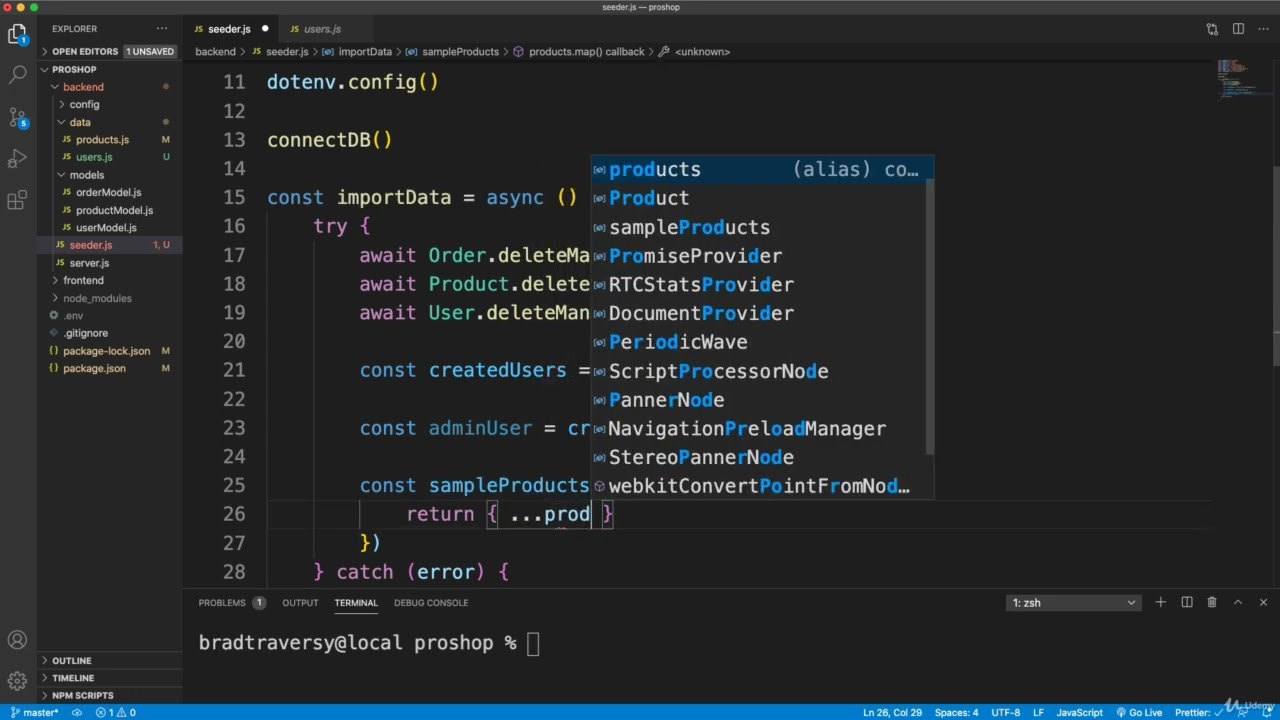Change language mode JavaScript in status bar
Viewport: 1280px width, 720px height.
click(x=1080, y=712)
